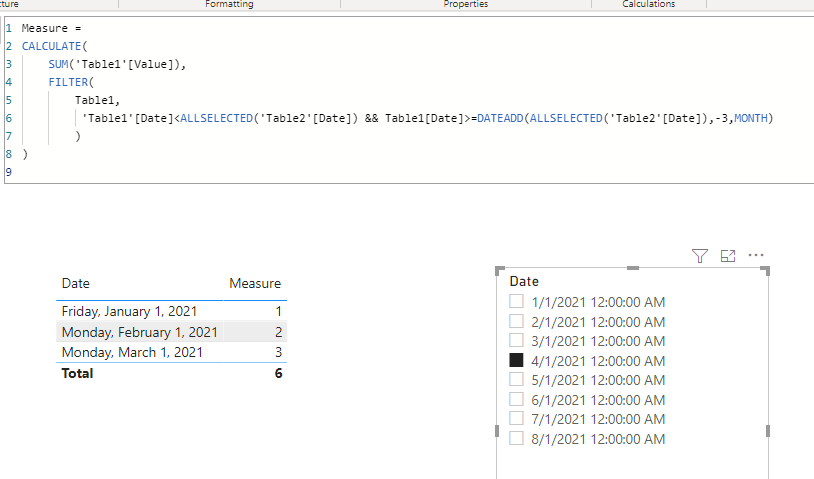Image resolution: width=814 pixels, height=479 pixels.
Task: Open the slicer More options ellipsis
Action: click(x=756, y=255)
